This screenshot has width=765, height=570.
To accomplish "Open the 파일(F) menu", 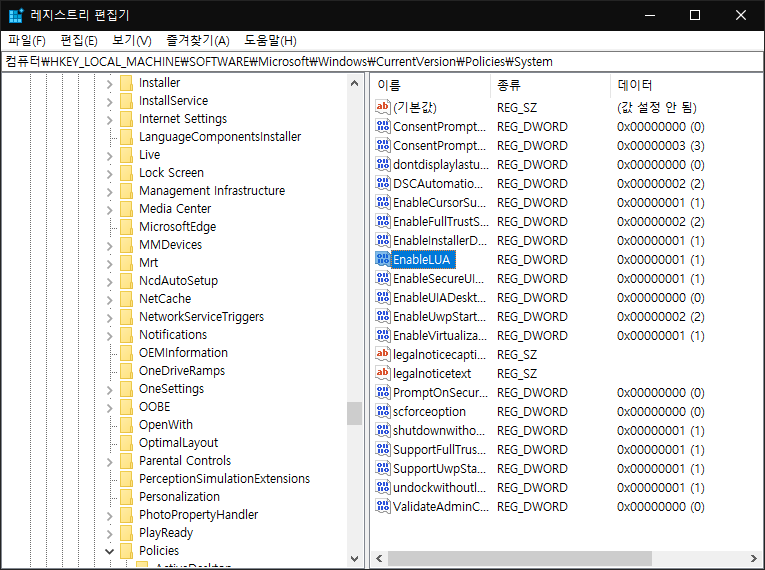I will coord(27,41).
